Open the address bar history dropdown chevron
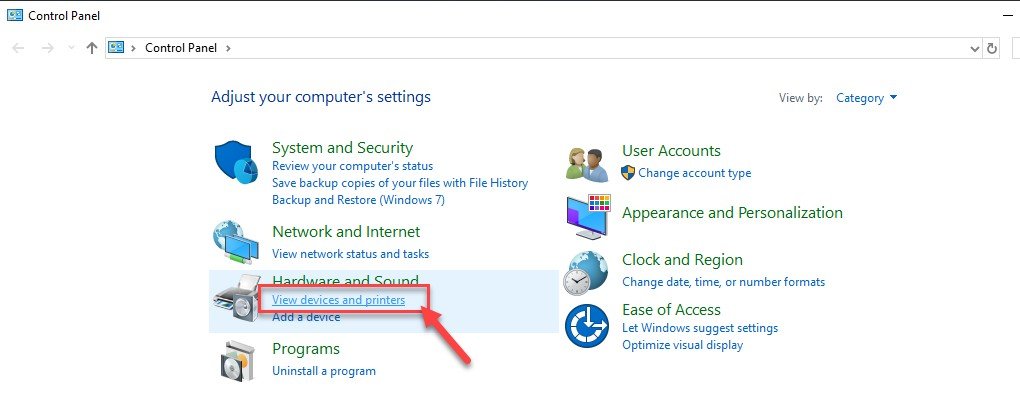Viewport: 1020px width, 407px height. coord(974,48)
